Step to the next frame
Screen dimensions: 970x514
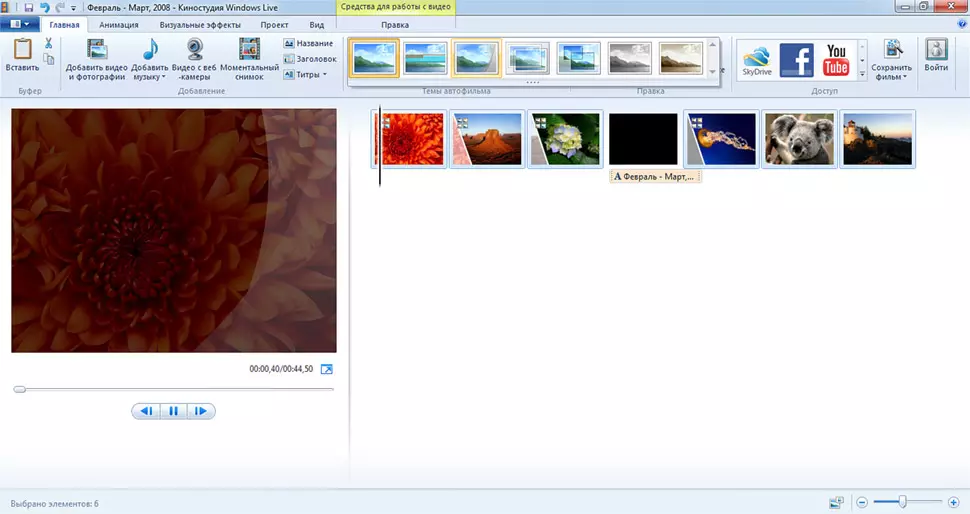pyautogui.click(x=201, y=411)
